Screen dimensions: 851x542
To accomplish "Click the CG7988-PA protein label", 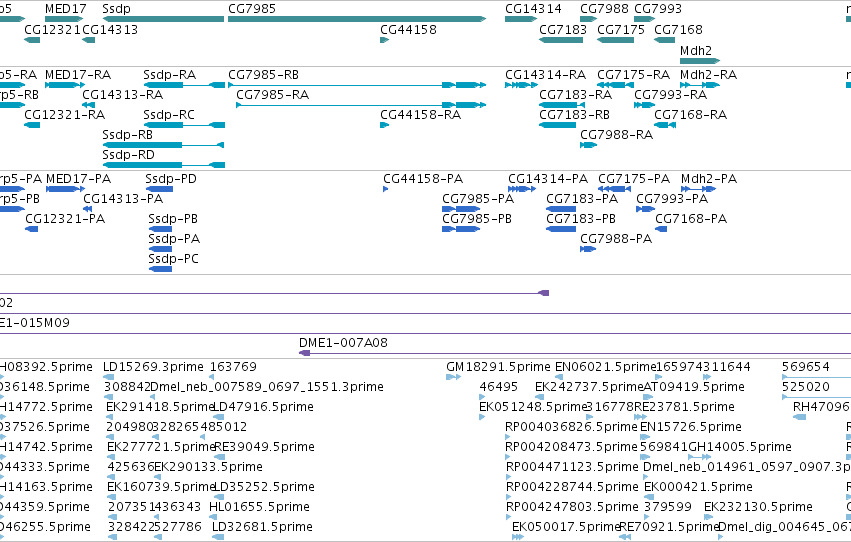I will point(616,239).
